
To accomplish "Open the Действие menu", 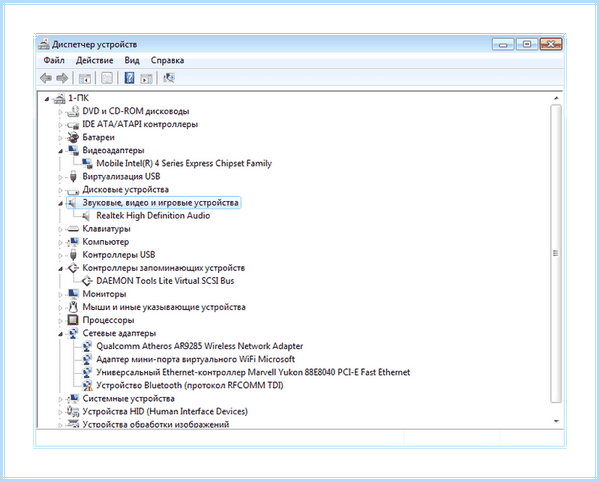I will tap(95, 60).
